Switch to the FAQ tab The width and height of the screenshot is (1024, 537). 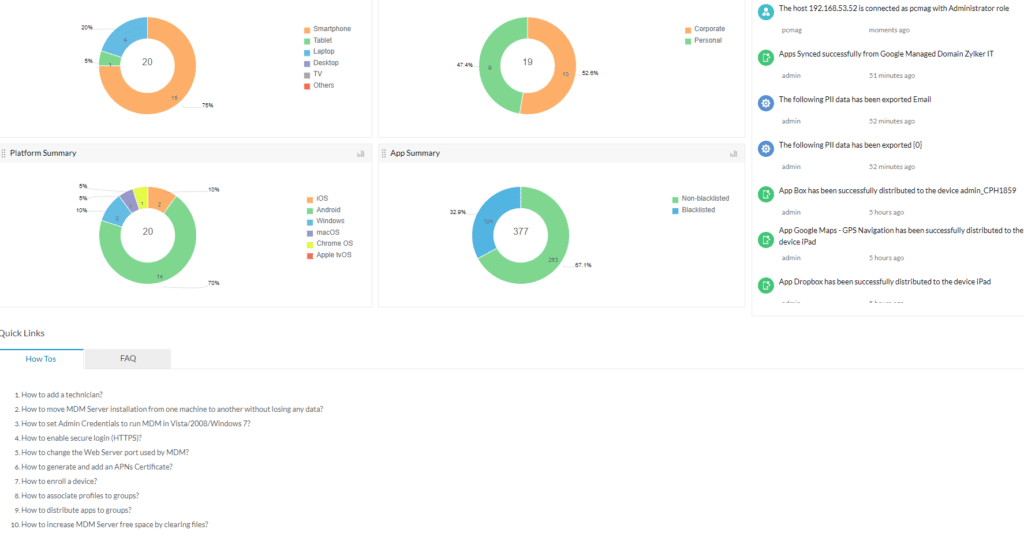[128, 358]
